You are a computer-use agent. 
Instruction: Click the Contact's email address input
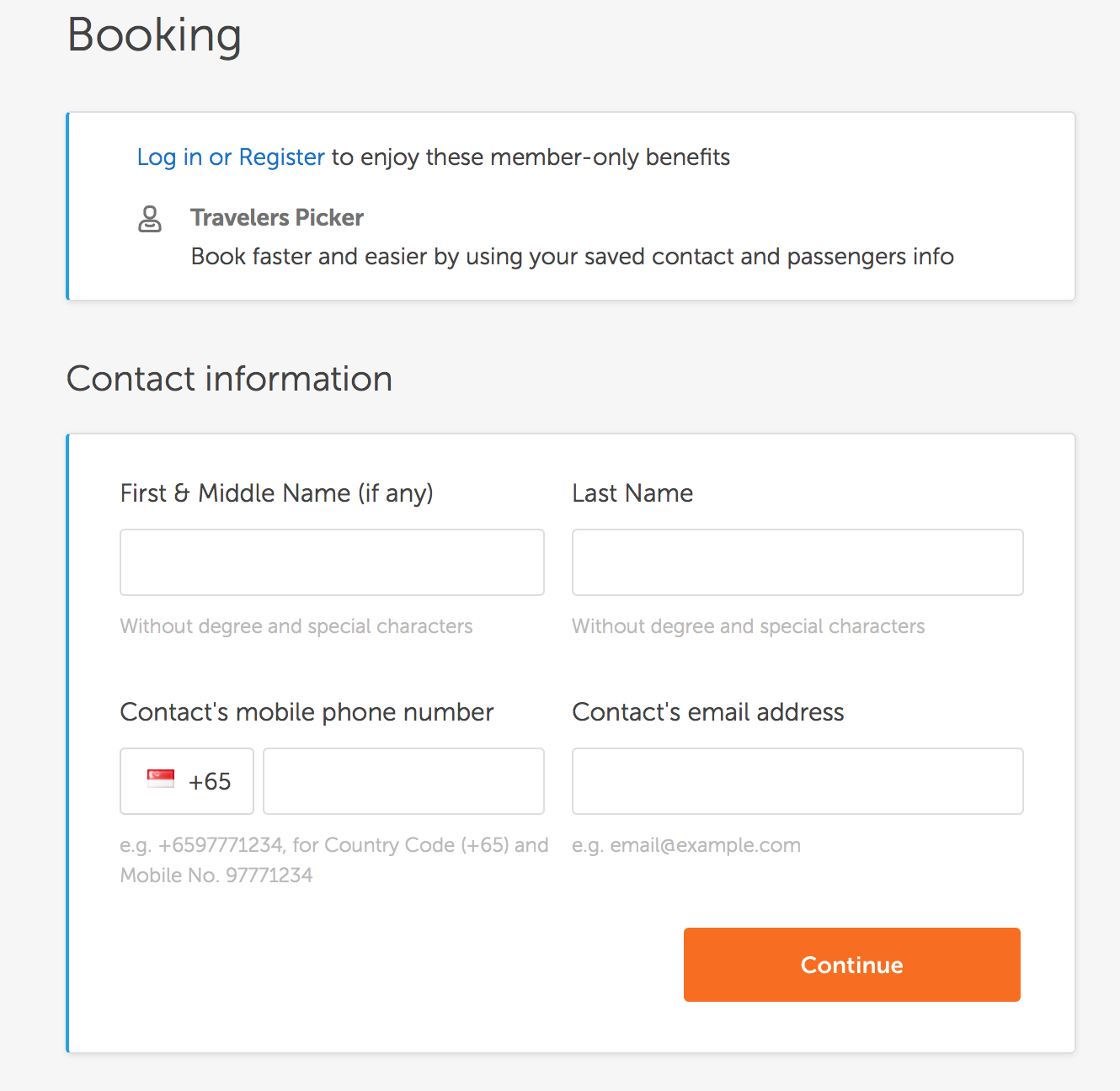(797, 781)
